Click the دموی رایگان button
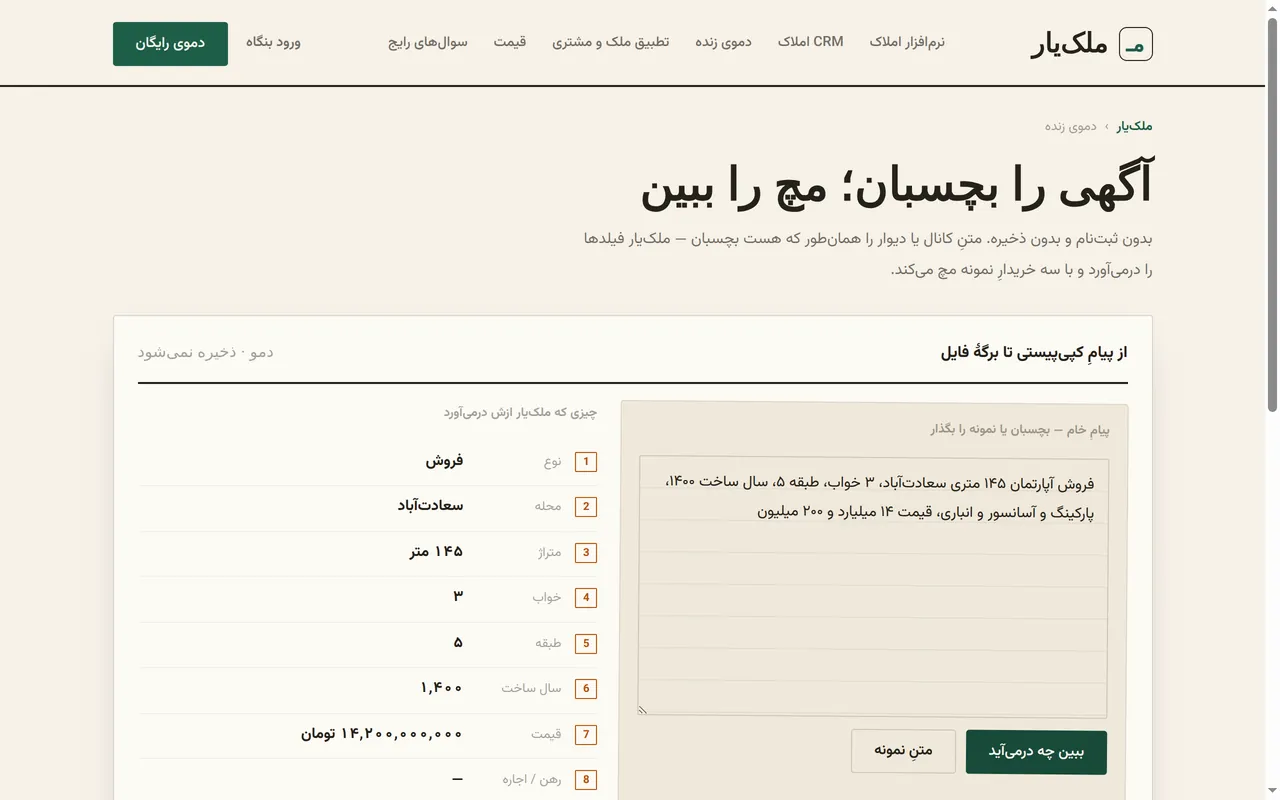The height and width of the screenshot is (800, 1280). coord(170,44)
